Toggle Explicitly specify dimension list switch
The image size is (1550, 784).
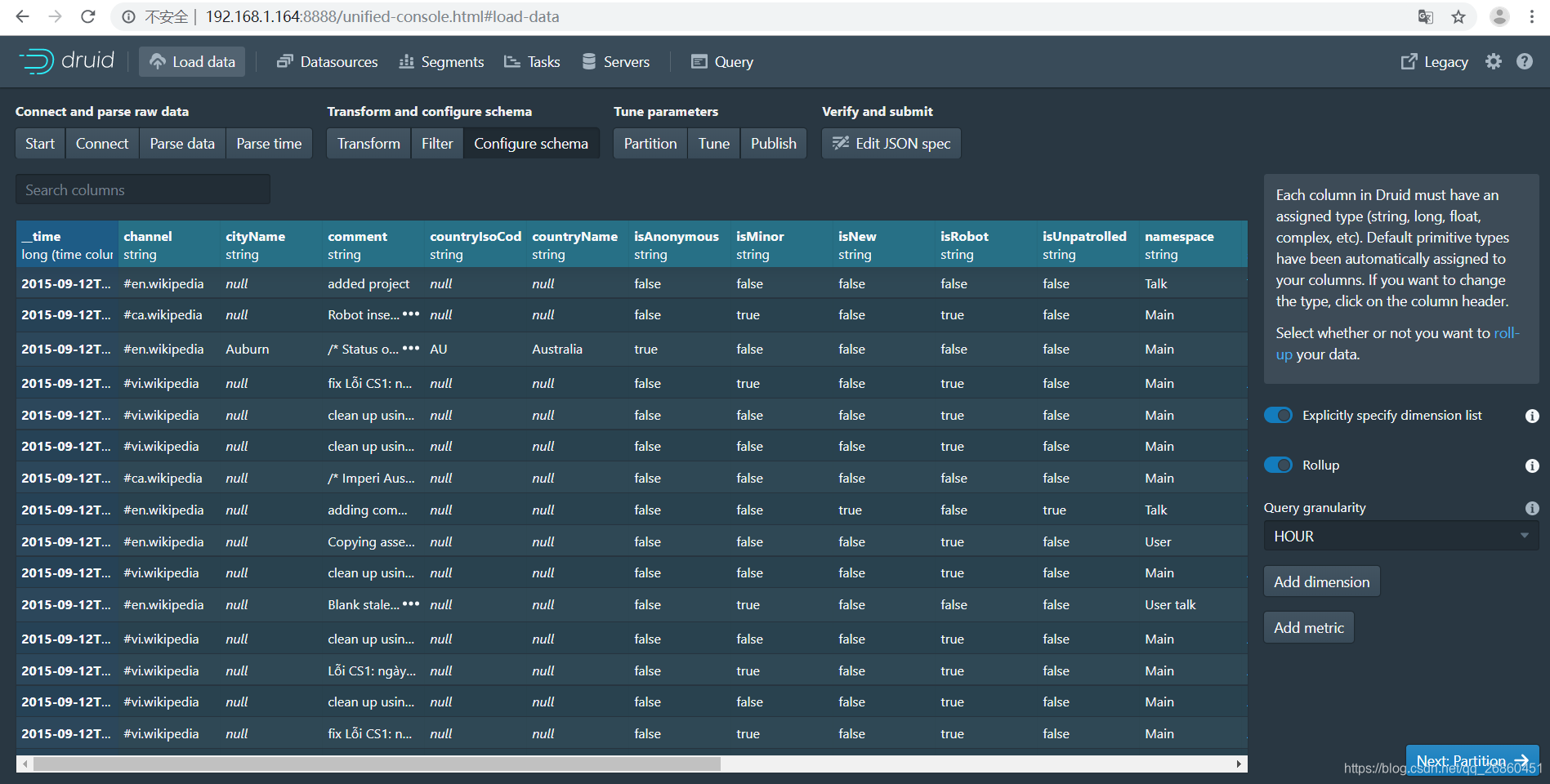(1278, 415)
